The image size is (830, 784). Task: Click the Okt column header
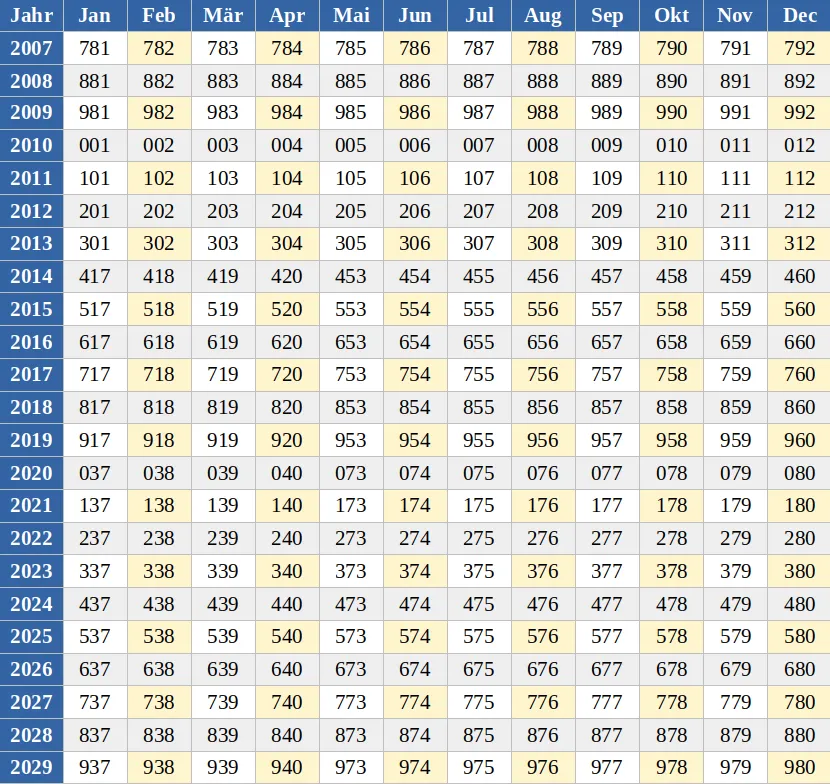pyautogui.click(x=671, y=16)
